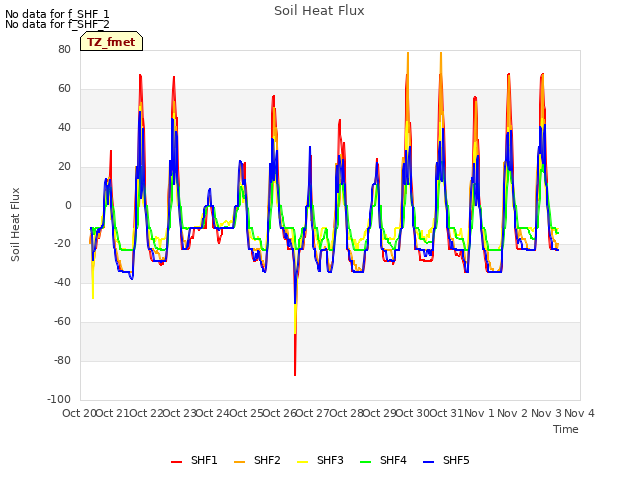This screenshot has height=480, width=640.
Task: Click the 'No data for f_SHF_2' message
Action: (x=57, y=24)
